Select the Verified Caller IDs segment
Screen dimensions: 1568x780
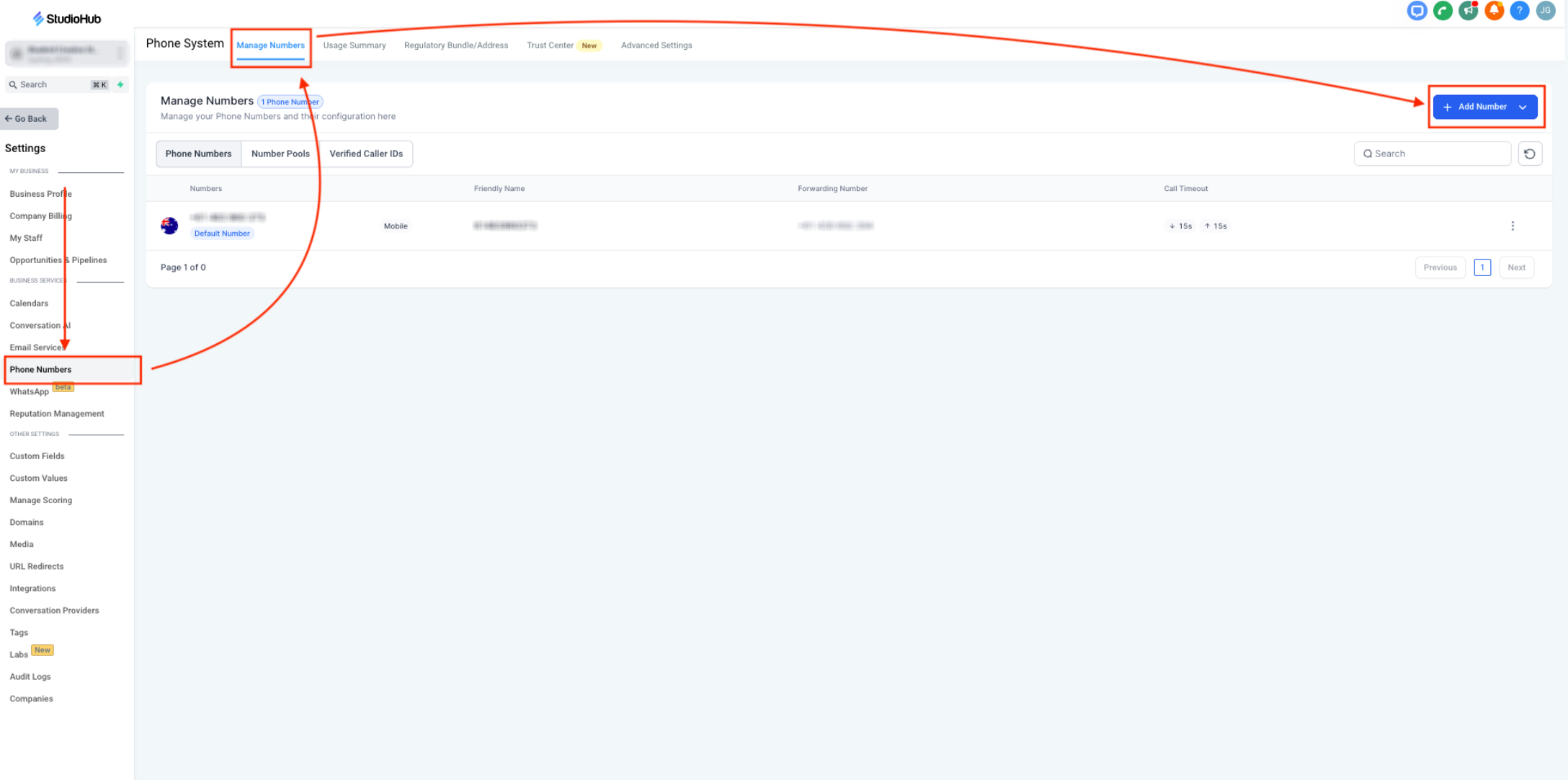(366, 154)
